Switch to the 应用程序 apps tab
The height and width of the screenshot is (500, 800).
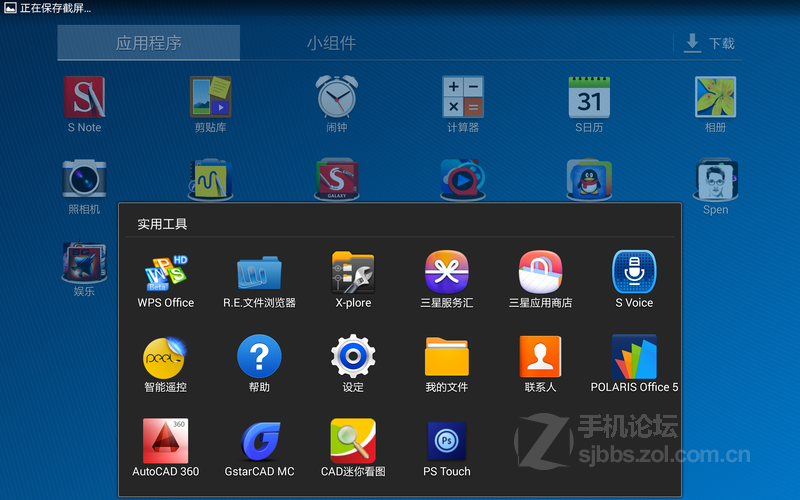pyautogui.click(x=148, y=43)
